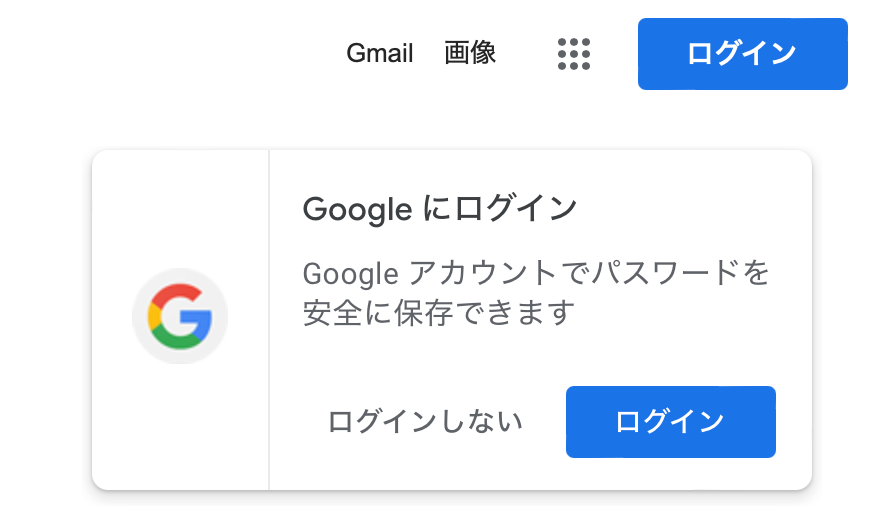
Task: Open the Google apps grid icon
Action: (574, 54)
